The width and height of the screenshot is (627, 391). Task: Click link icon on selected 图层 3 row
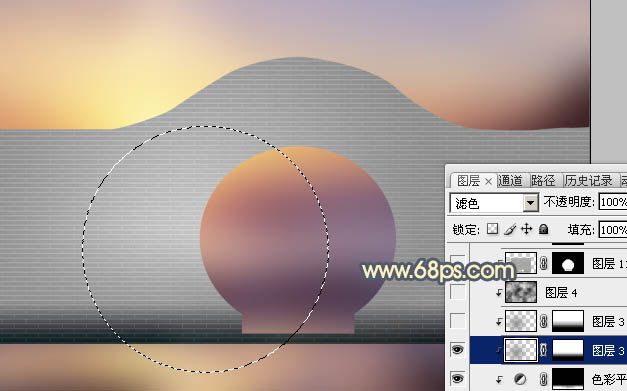543,350
